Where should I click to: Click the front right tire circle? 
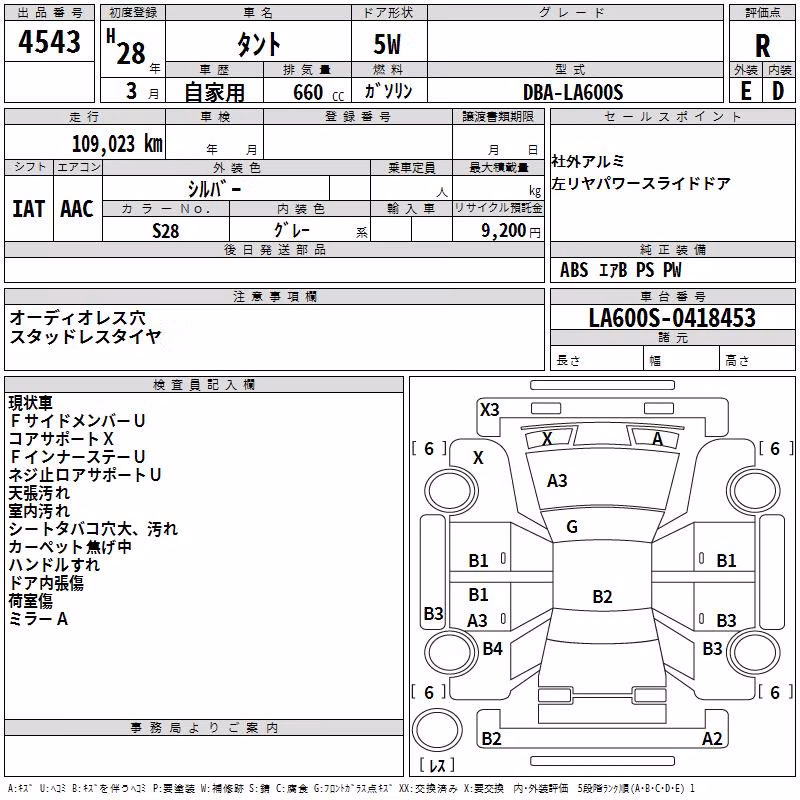pyautogui.click(x=754, y=492)
